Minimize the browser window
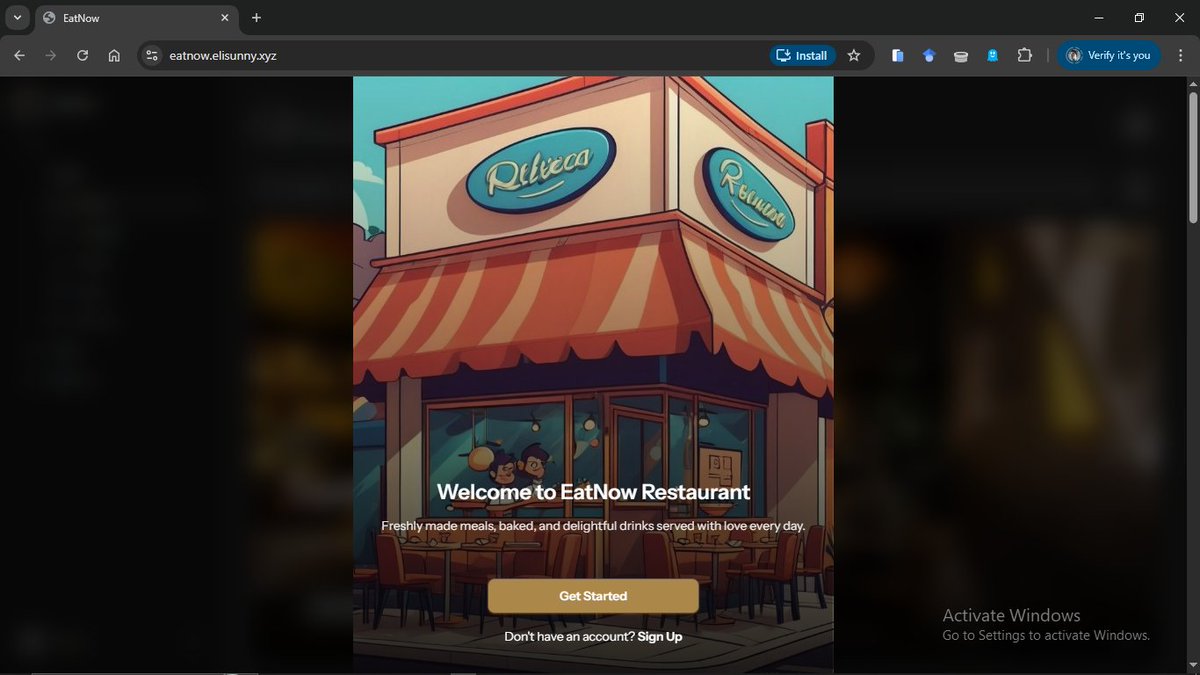 [x=1099, y=18]
